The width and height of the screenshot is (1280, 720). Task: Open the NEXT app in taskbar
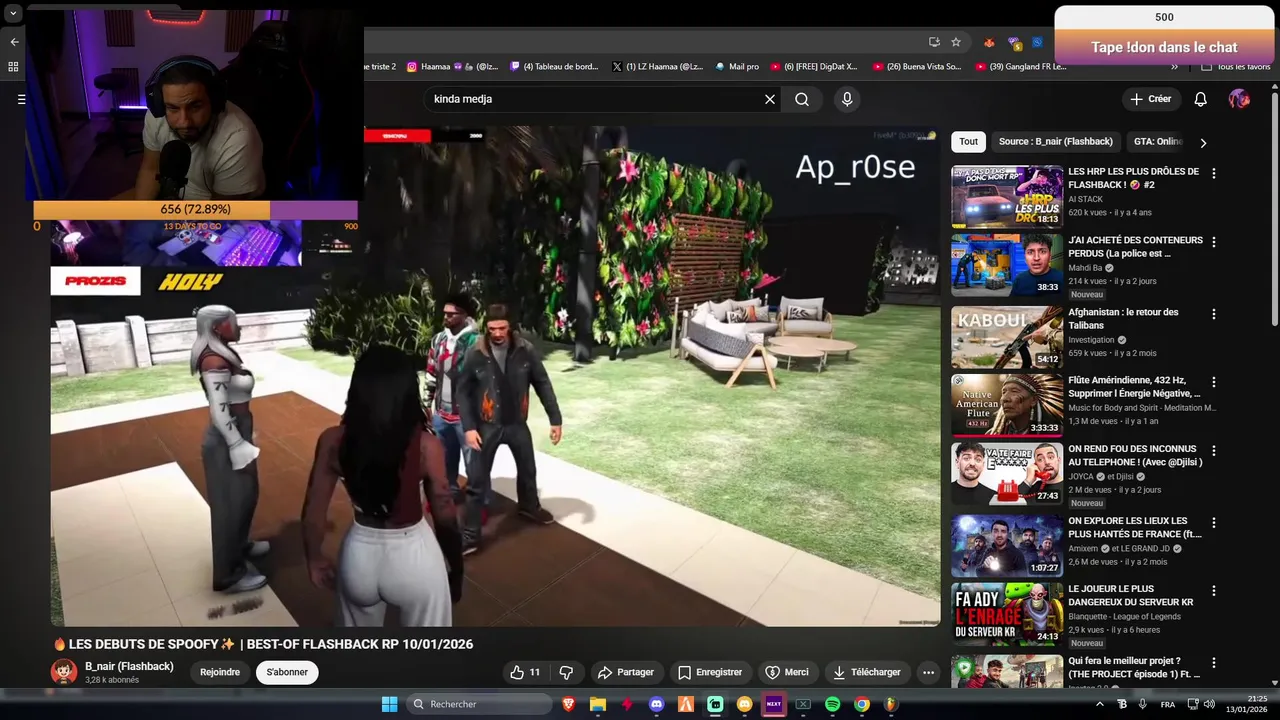(774, 704)
